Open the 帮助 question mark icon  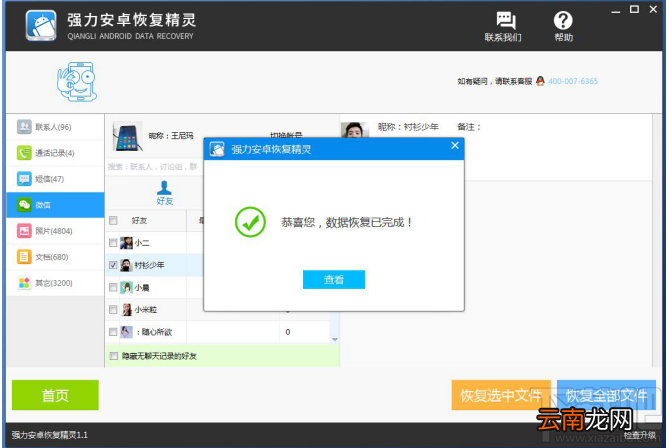563,20
